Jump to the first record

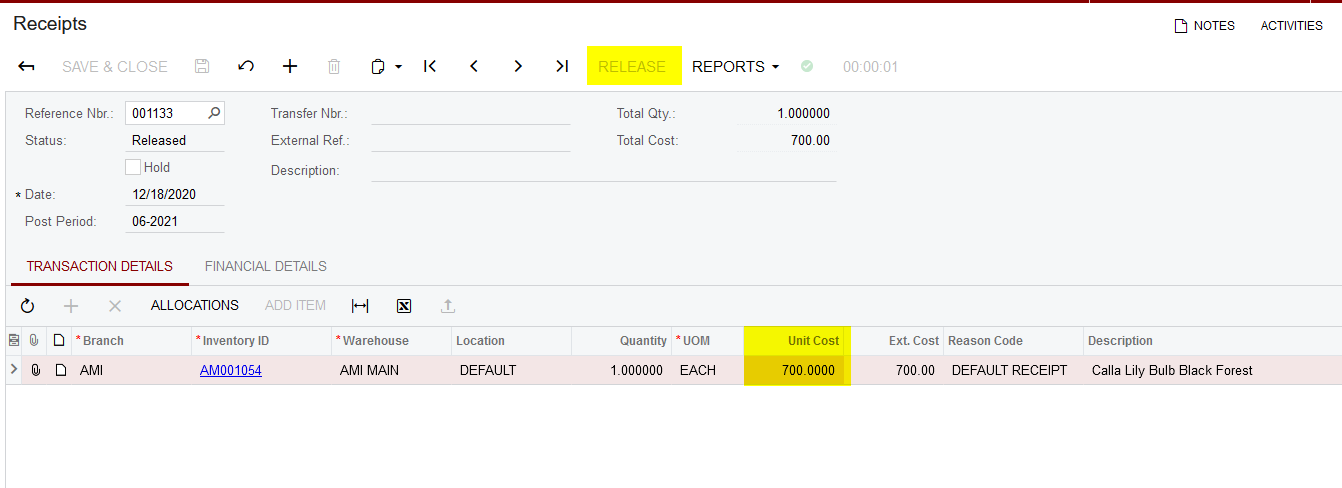tap(430, 67)
